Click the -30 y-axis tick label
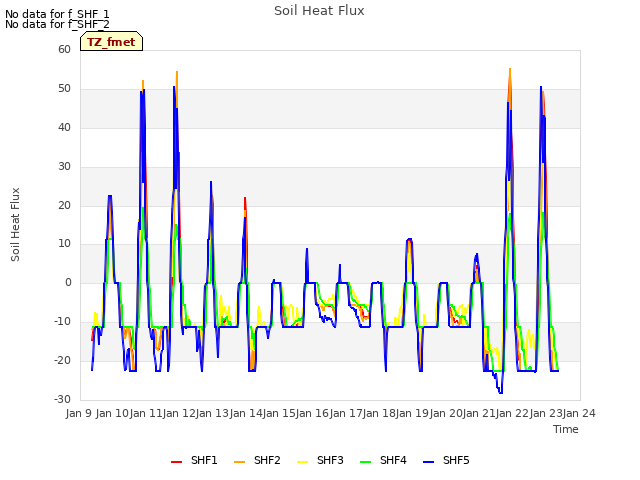This screenshot has width=640, height=480. coord(63,399)
